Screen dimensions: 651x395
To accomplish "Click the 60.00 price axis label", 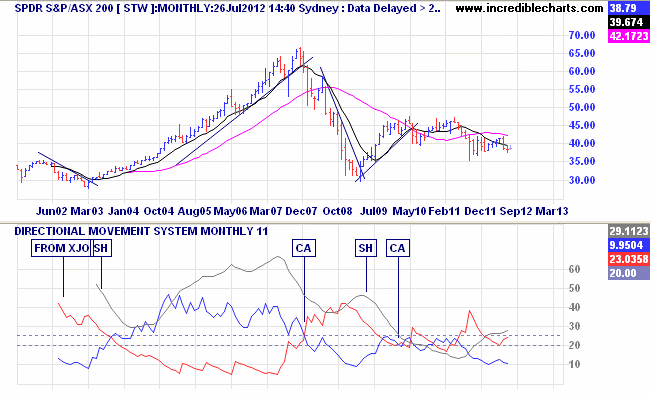I will [x=582, y=71].
